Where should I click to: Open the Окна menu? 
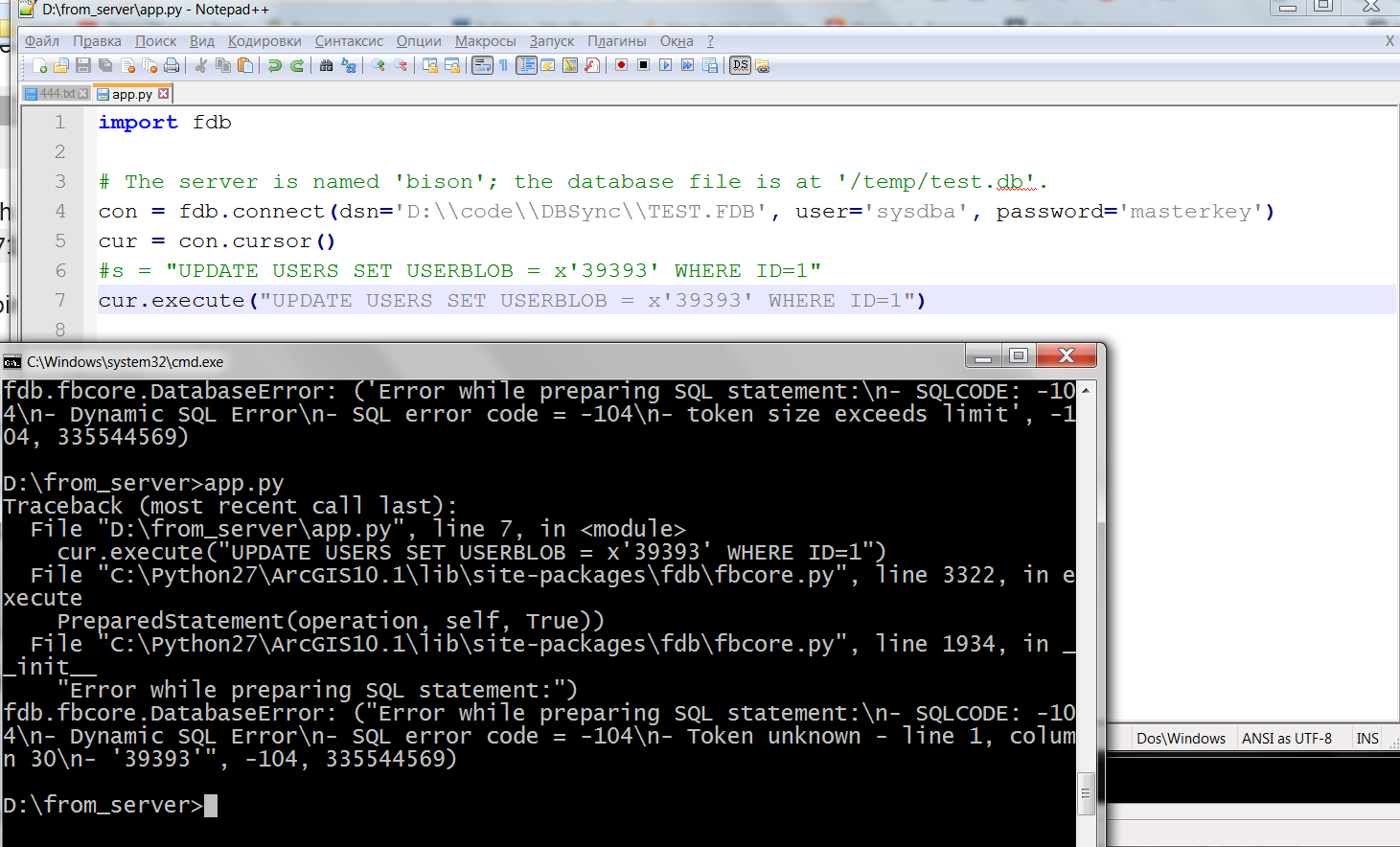tap(677, 41)
